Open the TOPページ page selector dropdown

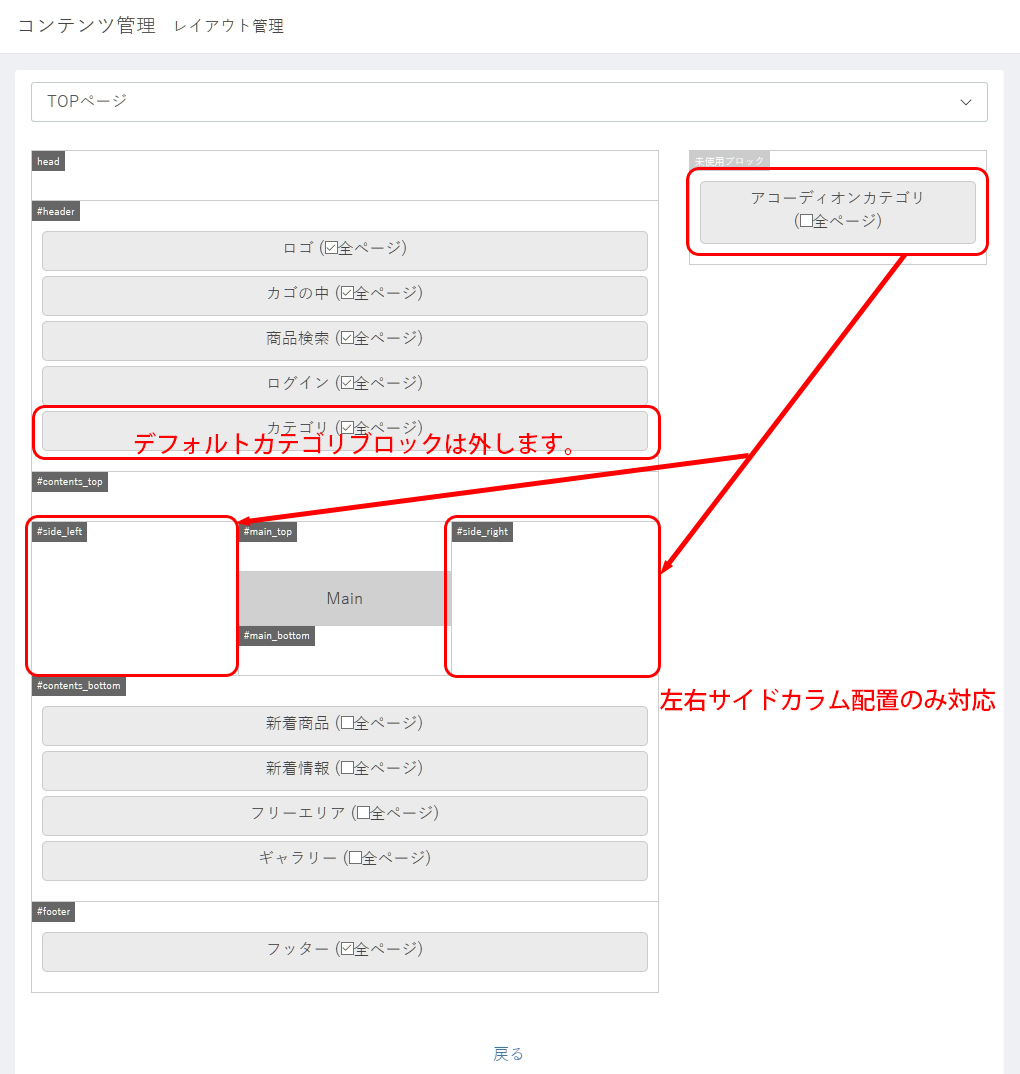(509, 102)
